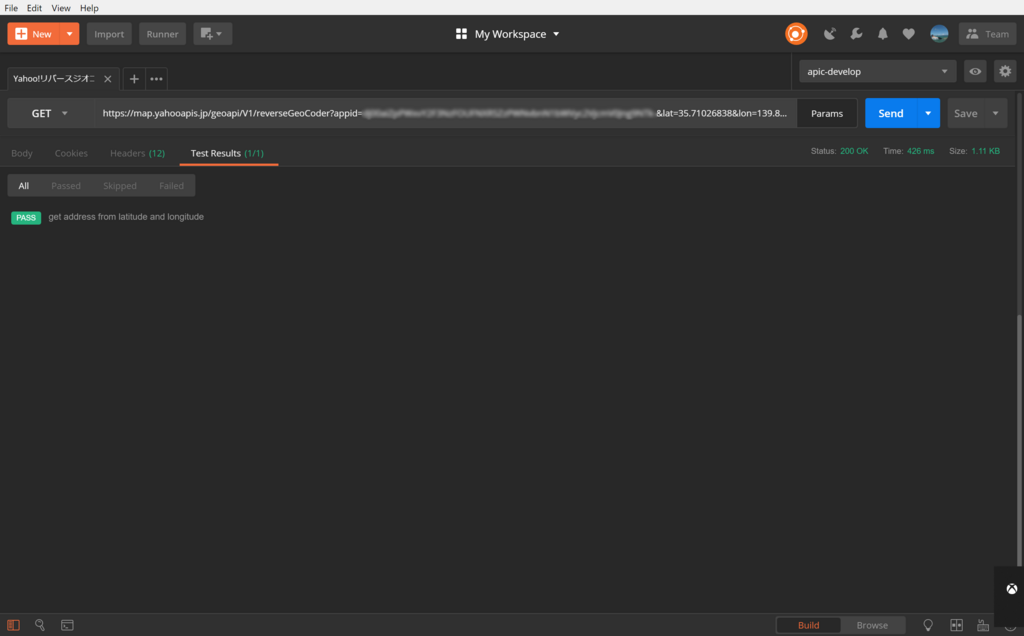
Task: Click the Params button
Action: pyautogui.click(x=827, y=113)
